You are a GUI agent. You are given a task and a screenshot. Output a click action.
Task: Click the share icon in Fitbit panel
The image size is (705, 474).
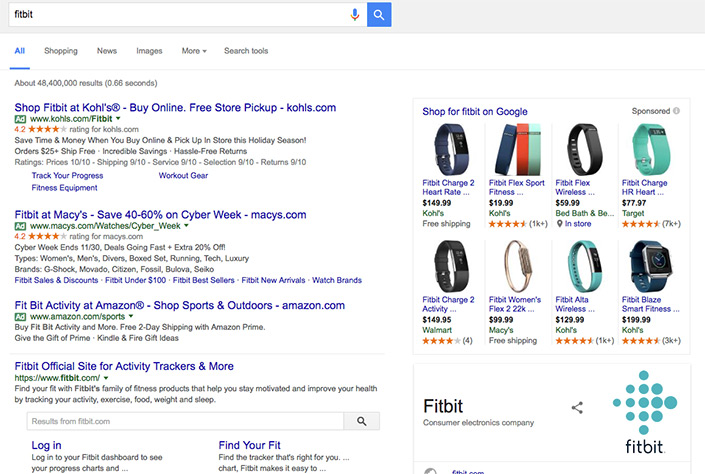coord(577,407)
